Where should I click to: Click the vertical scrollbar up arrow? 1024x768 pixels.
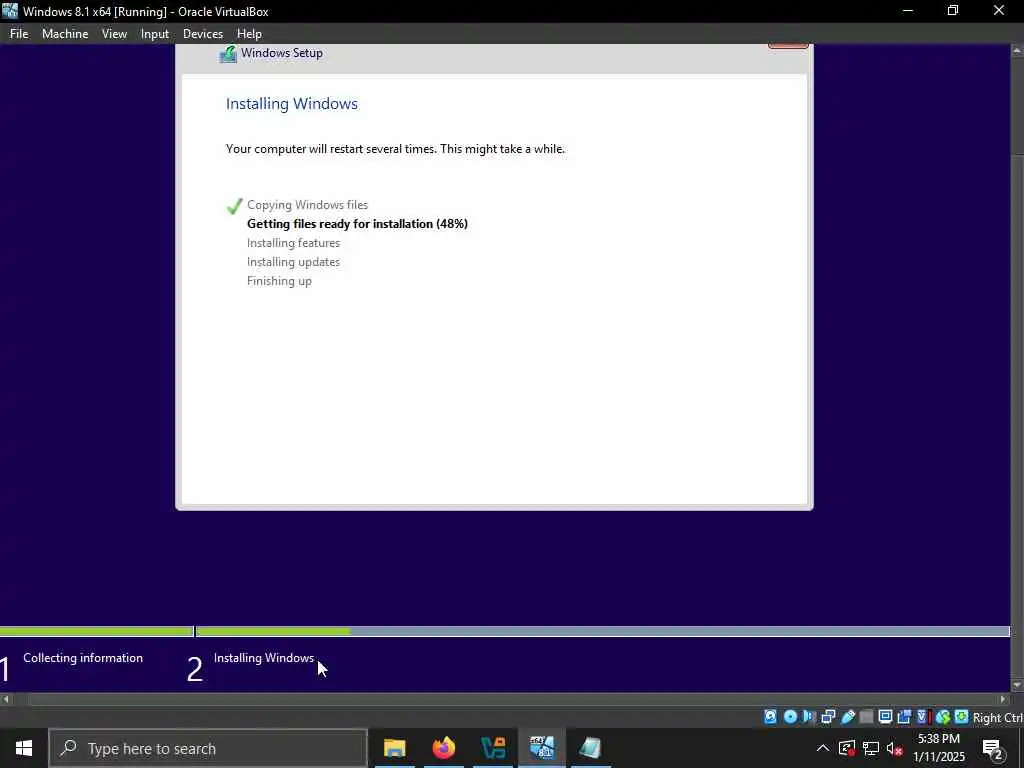[1017, 50]
